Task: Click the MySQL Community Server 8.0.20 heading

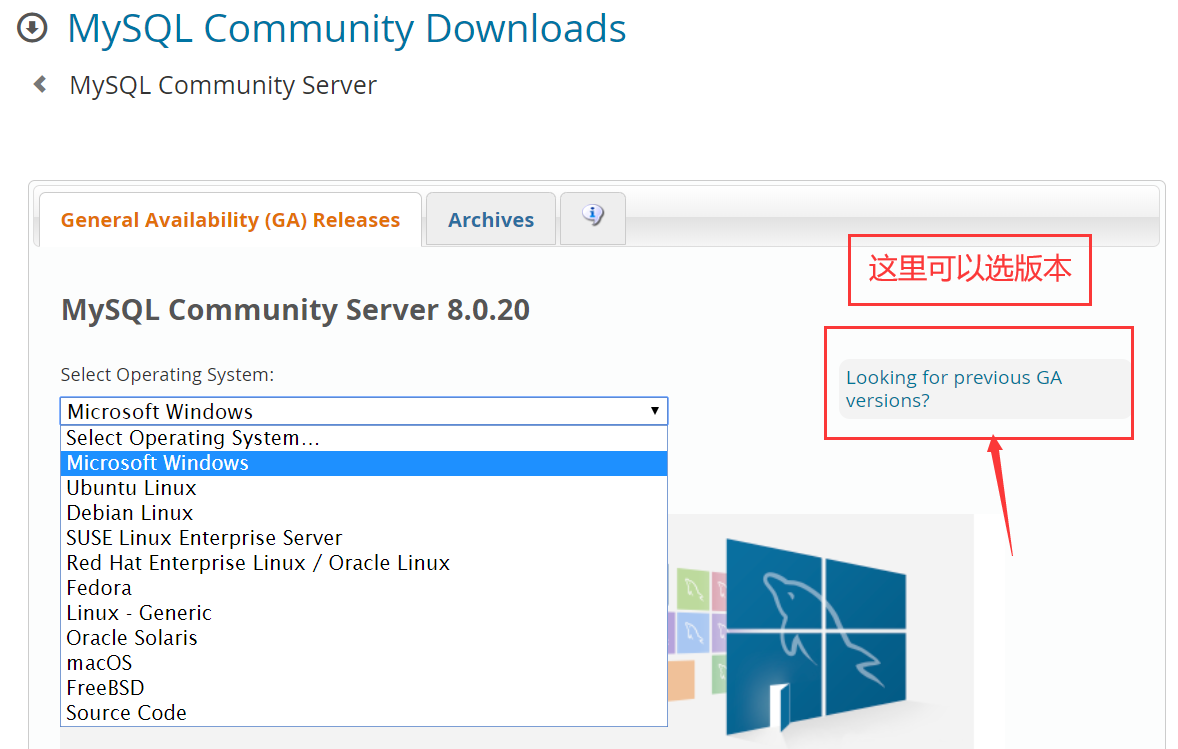Action: pos(295,310)
